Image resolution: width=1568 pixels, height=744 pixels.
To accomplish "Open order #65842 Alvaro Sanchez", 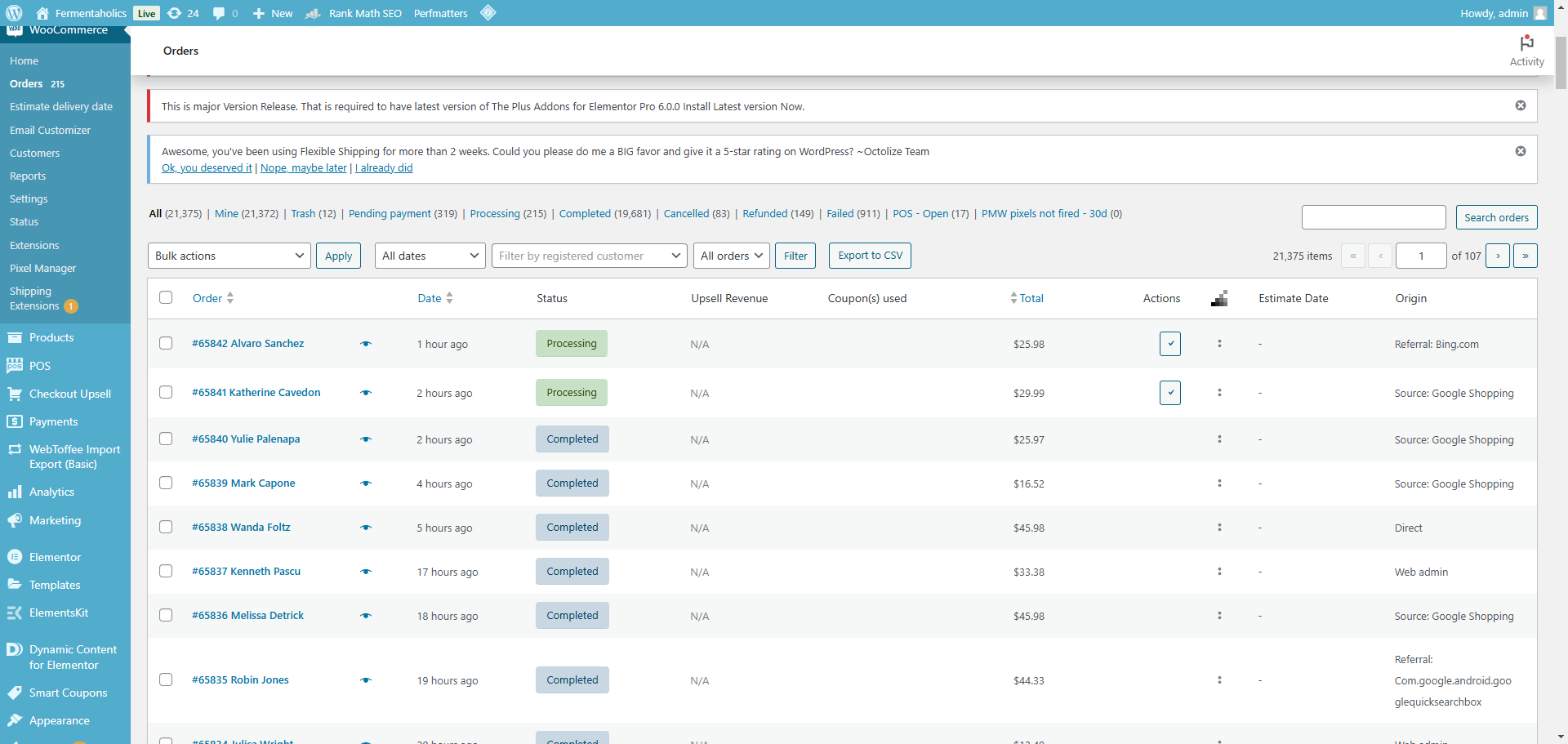I will pos(248,344).
